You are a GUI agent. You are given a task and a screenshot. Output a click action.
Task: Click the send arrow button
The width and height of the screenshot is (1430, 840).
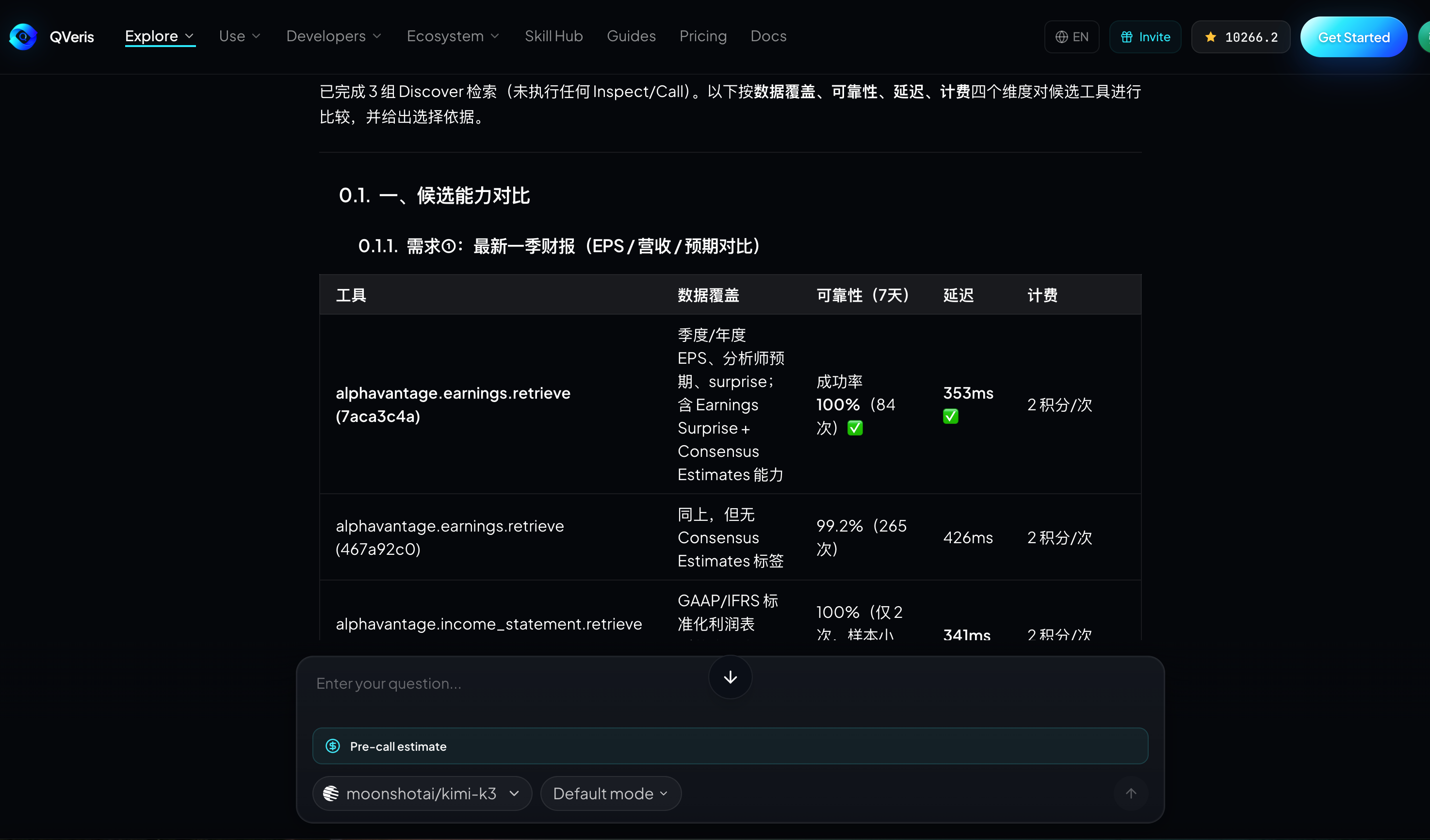pos(1130,793)
